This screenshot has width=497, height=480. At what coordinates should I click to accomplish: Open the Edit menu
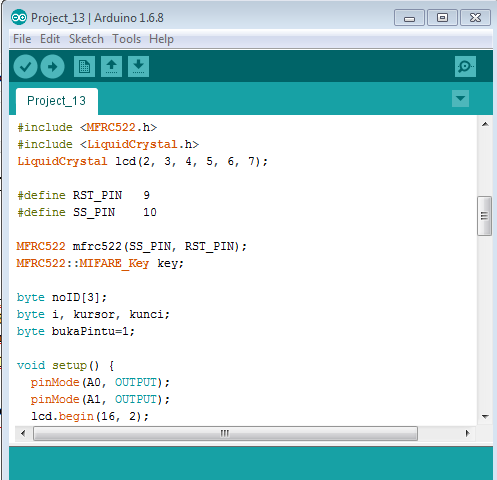coord(50,39)
